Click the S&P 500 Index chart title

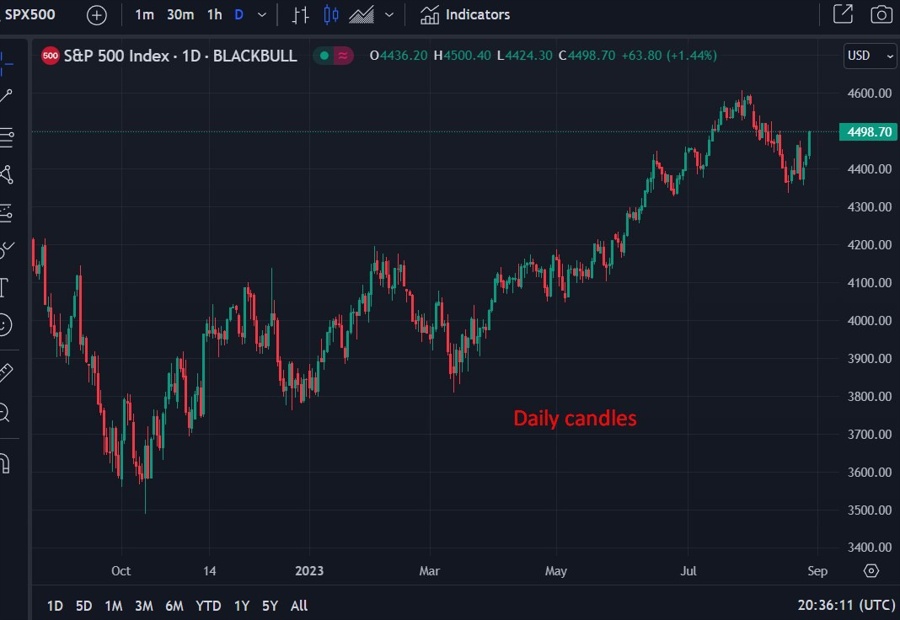point(180,56)
